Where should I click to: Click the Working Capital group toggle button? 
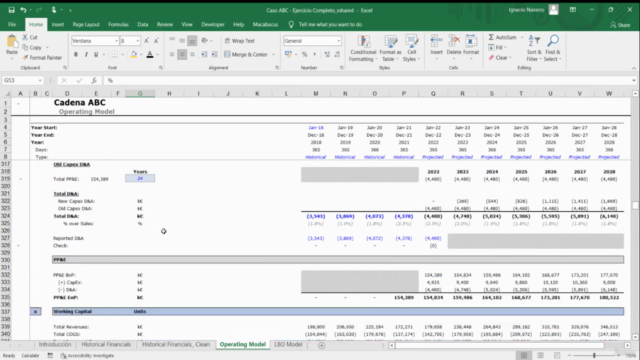36,311
